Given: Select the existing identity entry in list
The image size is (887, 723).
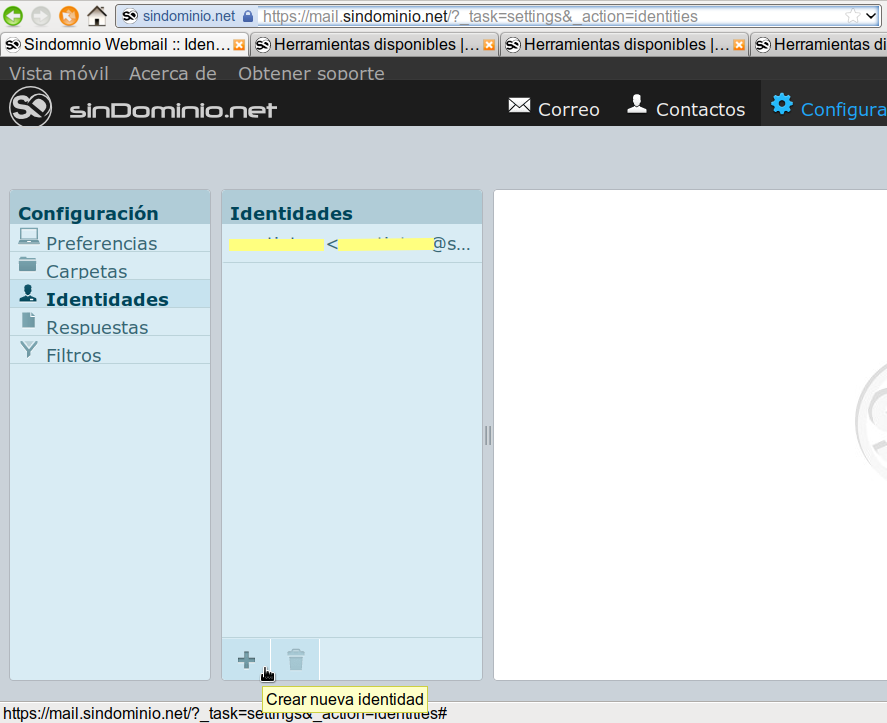Looking at the screenshot, I should (350, 244).
